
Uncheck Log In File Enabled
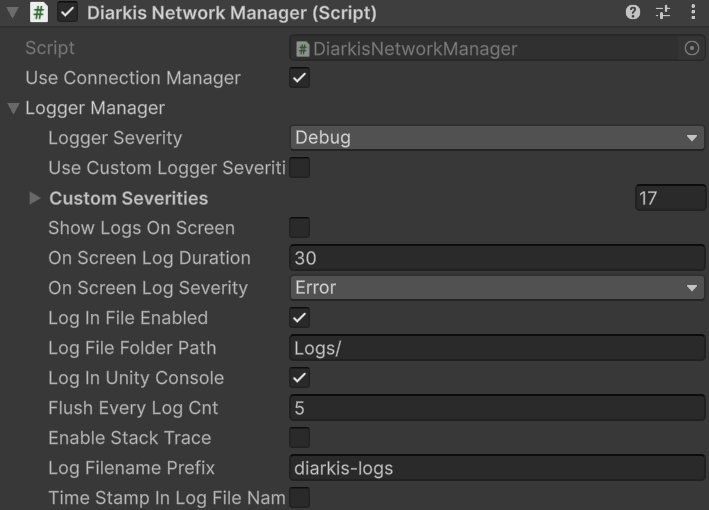[299, 318]
